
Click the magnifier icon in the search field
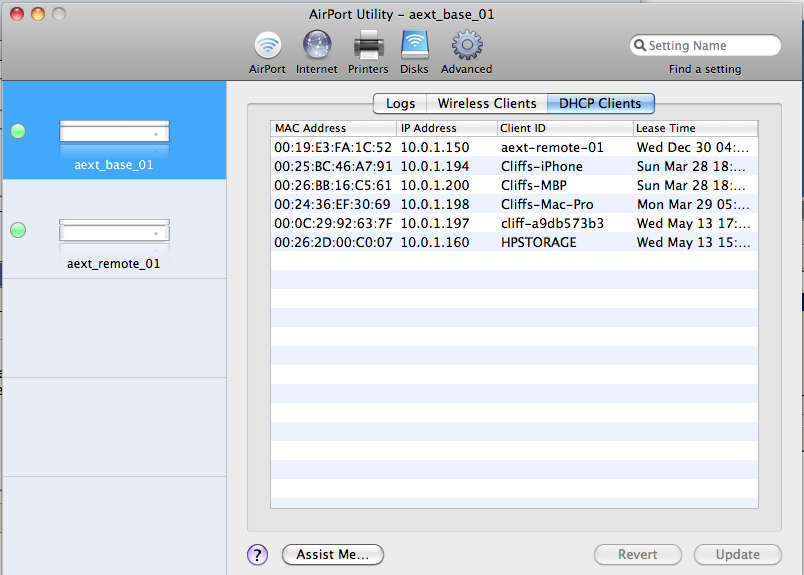(639, 46)
